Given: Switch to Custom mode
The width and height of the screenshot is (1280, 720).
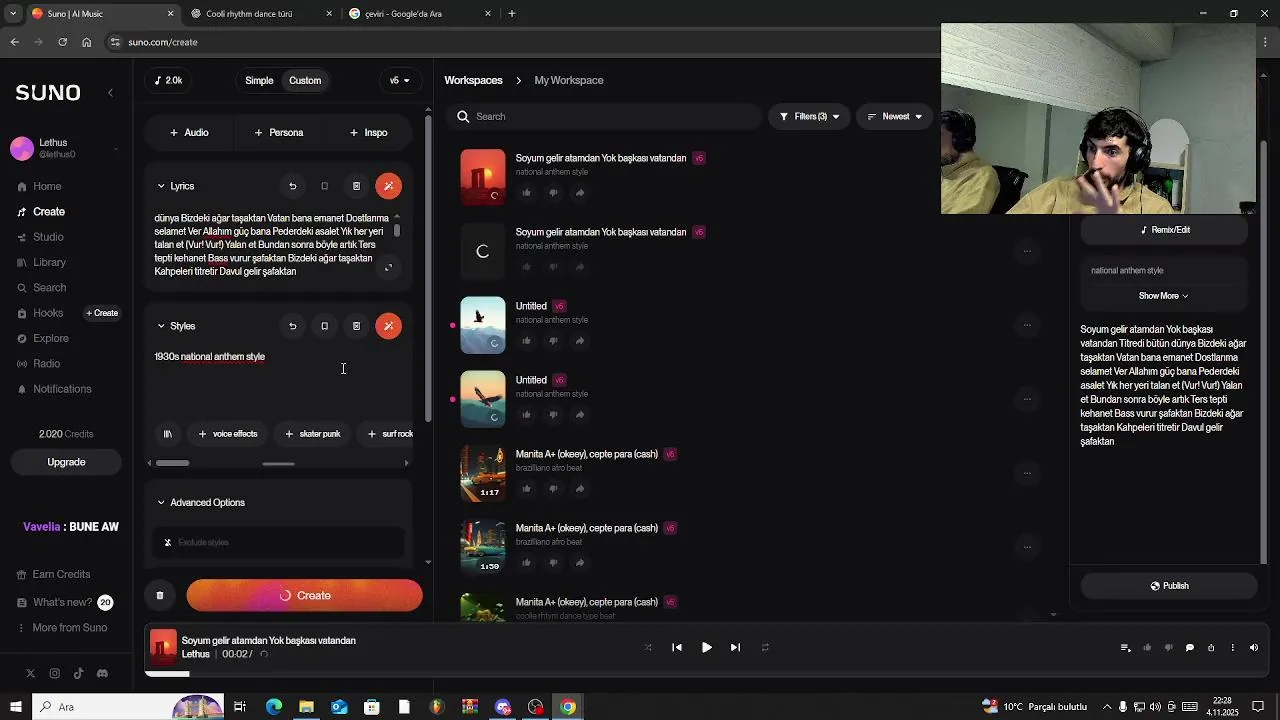Looking at the screenshot, I should 305,81.
